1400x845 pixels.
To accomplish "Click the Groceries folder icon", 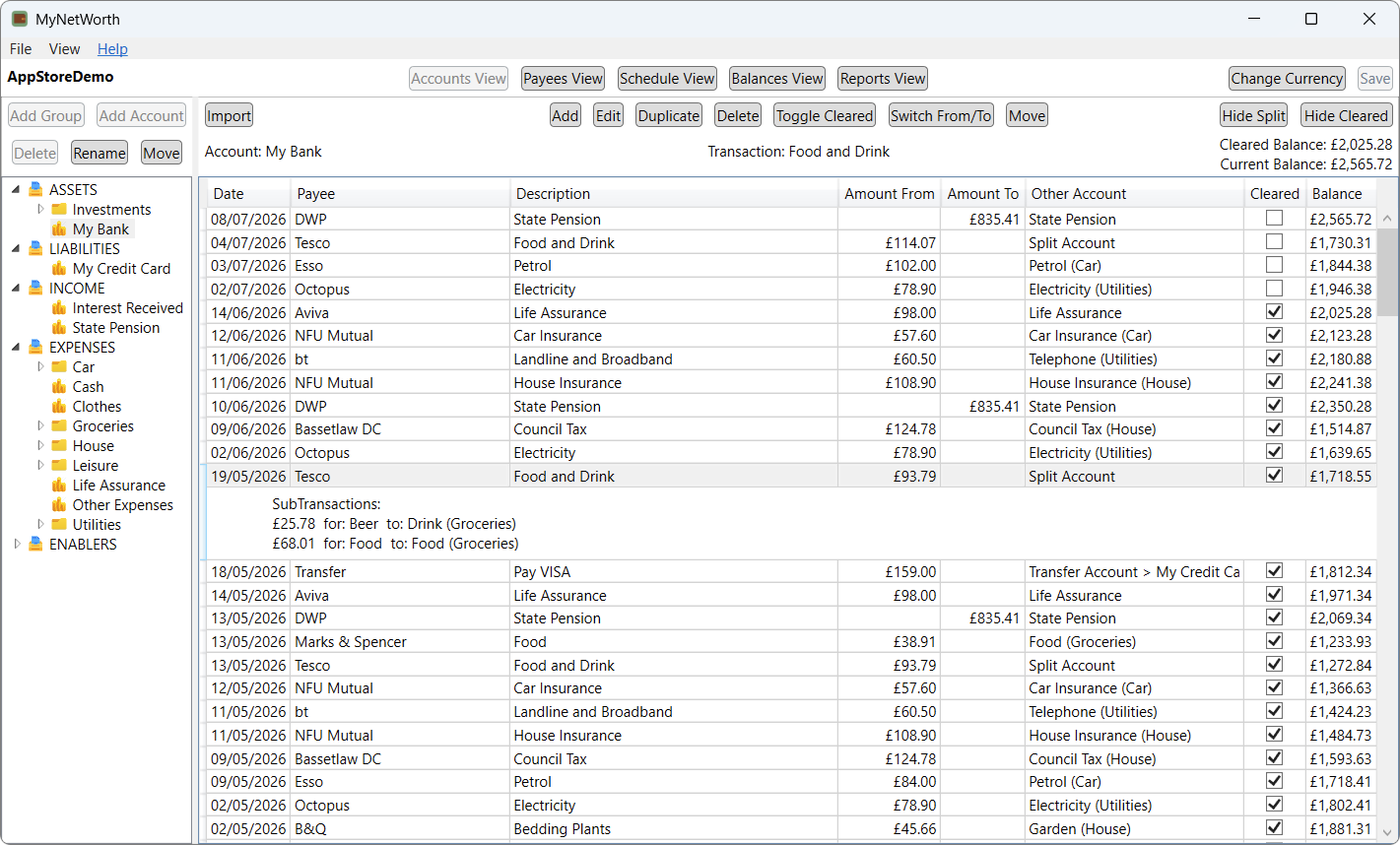I will (x=59, y=425).
